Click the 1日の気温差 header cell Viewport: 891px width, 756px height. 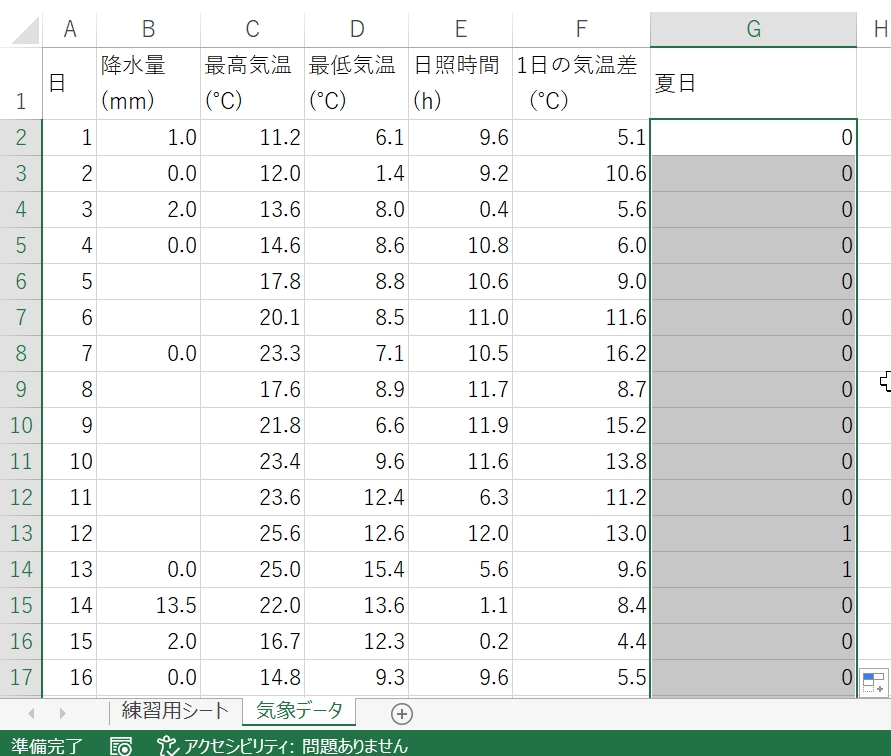point(581,84)
